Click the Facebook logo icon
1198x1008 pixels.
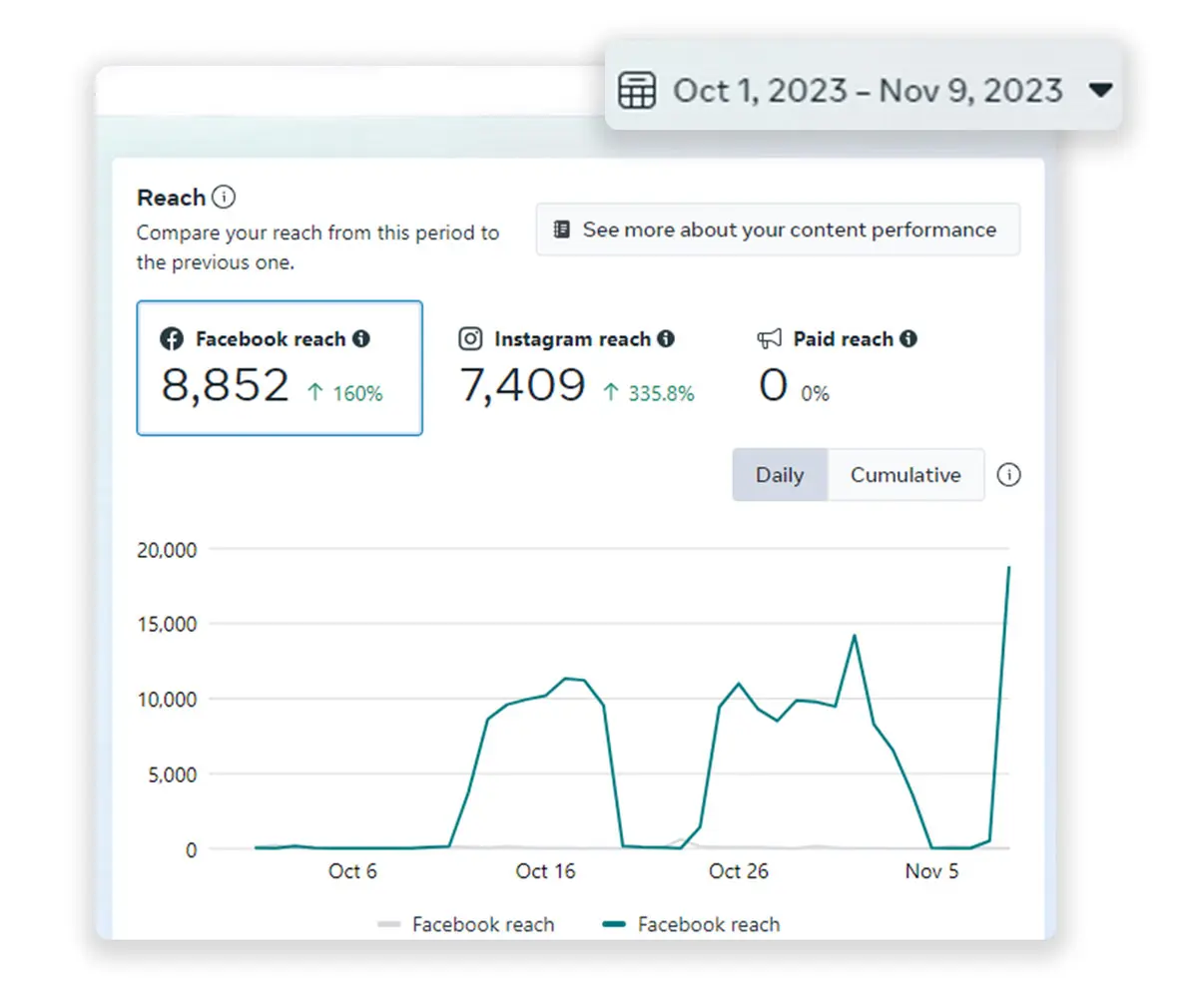pos(172,339)
